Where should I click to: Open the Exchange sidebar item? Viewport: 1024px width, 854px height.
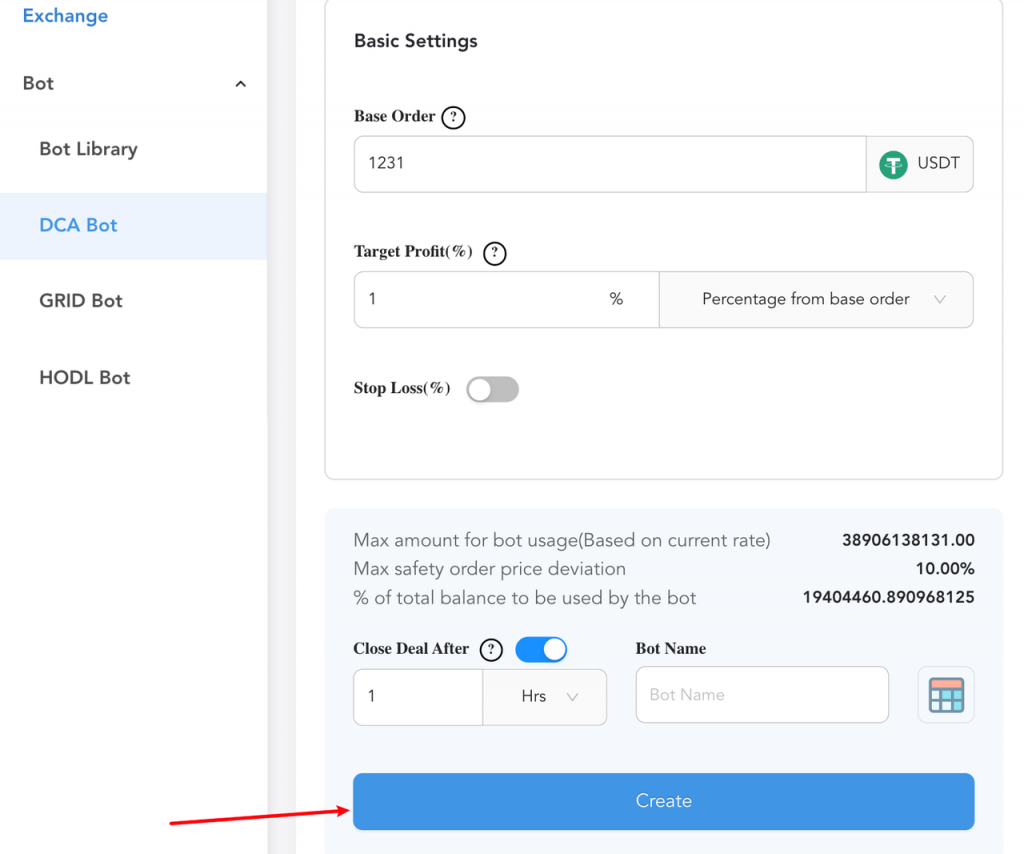tap(65, 16)
